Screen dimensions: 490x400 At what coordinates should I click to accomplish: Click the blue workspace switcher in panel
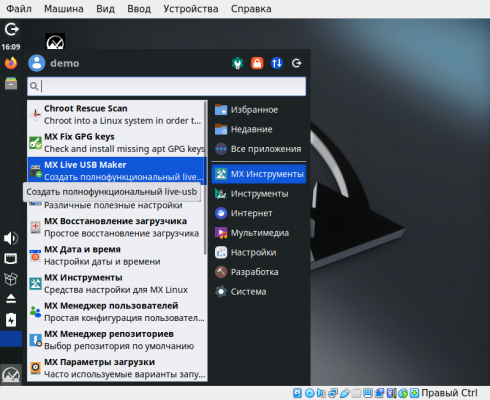click(11, 339)
